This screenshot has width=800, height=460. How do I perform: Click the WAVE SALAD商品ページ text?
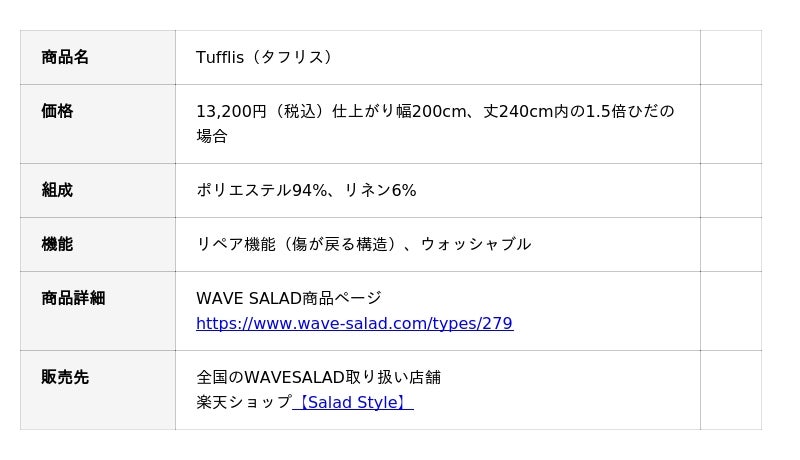(289, 298)
